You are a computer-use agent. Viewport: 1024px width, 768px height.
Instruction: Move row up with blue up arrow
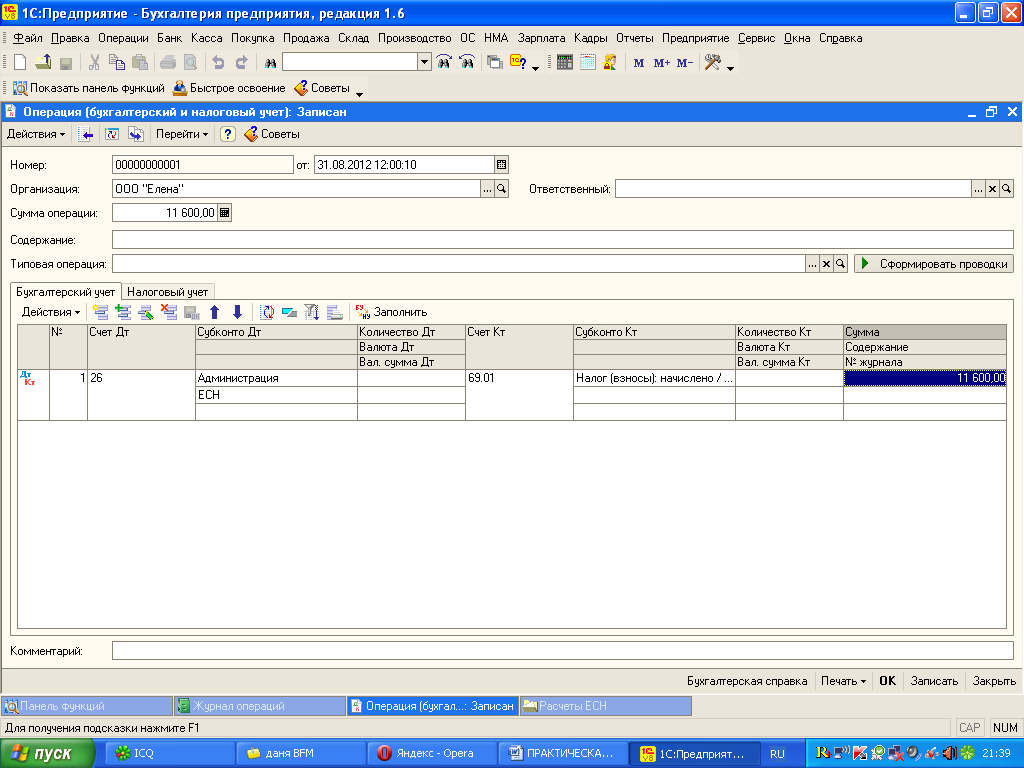(x=215, y=312)
